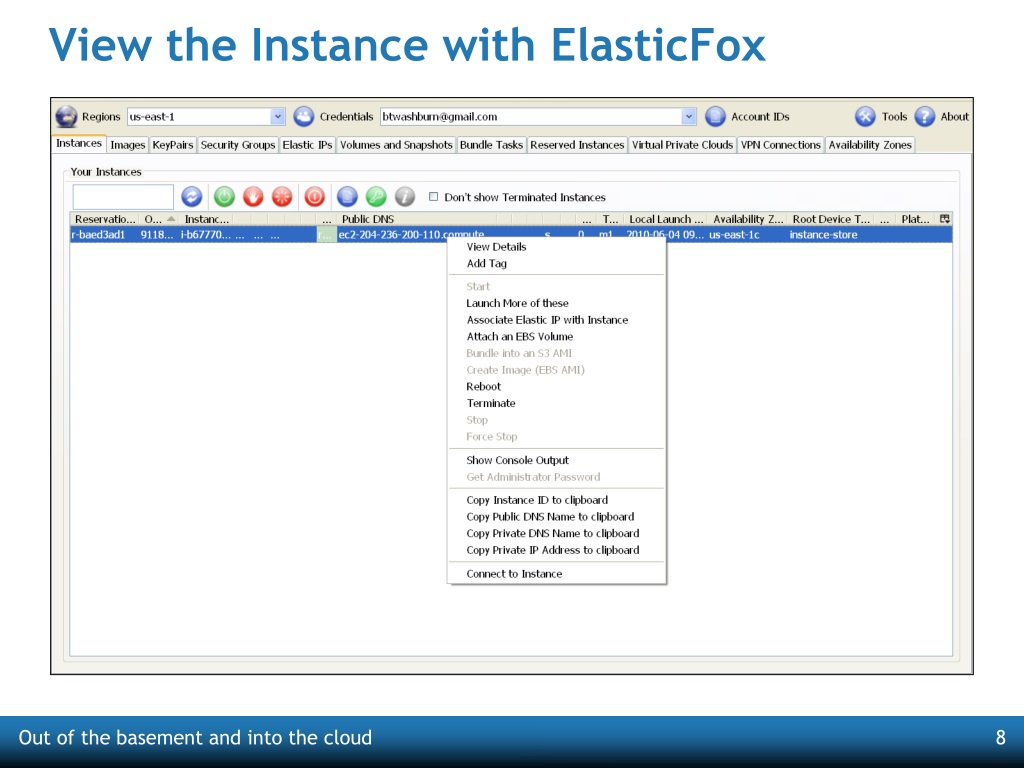Go to Volumes and Snapshots tab

[396, 145]
